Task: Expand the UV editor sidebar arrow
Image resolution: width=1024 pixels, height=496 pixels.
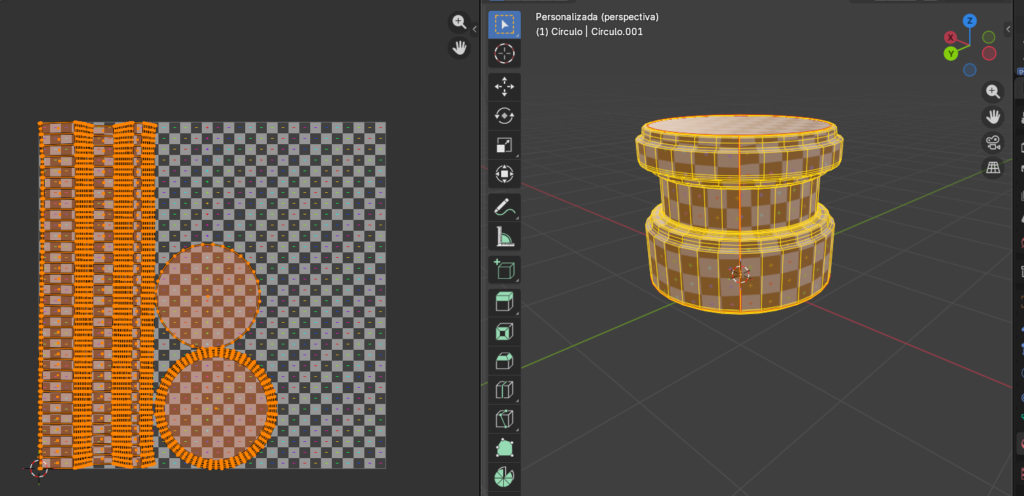Action: [x=475, y=29]
